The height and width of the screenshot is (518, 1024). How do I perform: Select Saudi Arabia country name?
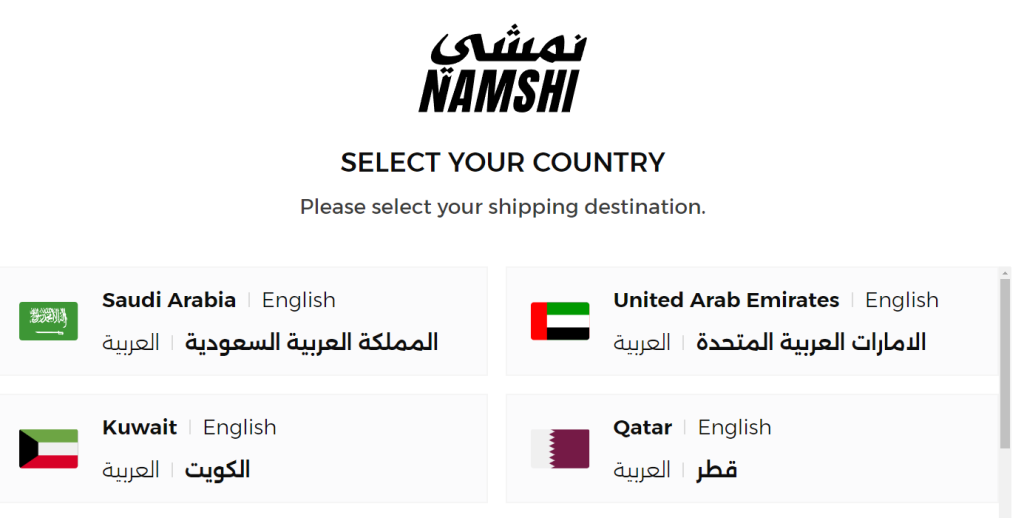169,300
